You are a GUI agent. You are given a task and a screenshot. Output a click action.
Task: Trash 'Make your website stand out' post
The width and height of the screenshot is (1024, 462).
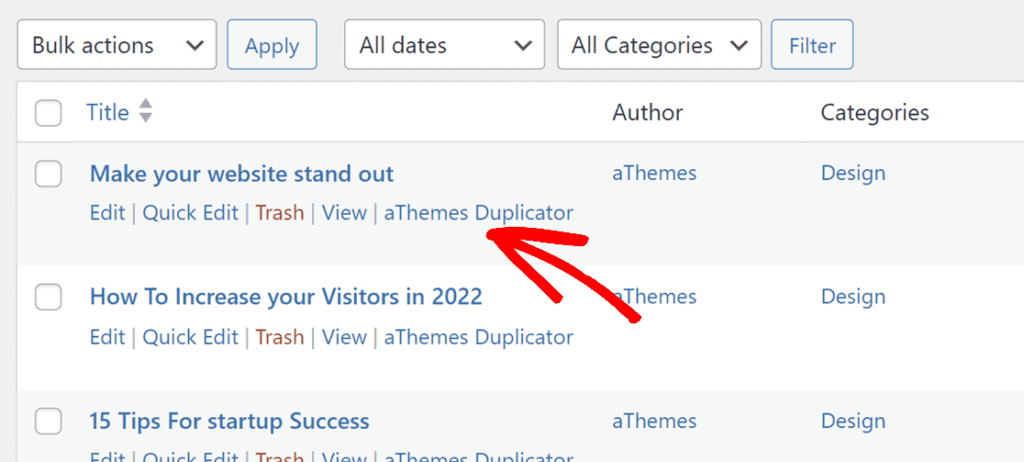(x=279, y=213)
